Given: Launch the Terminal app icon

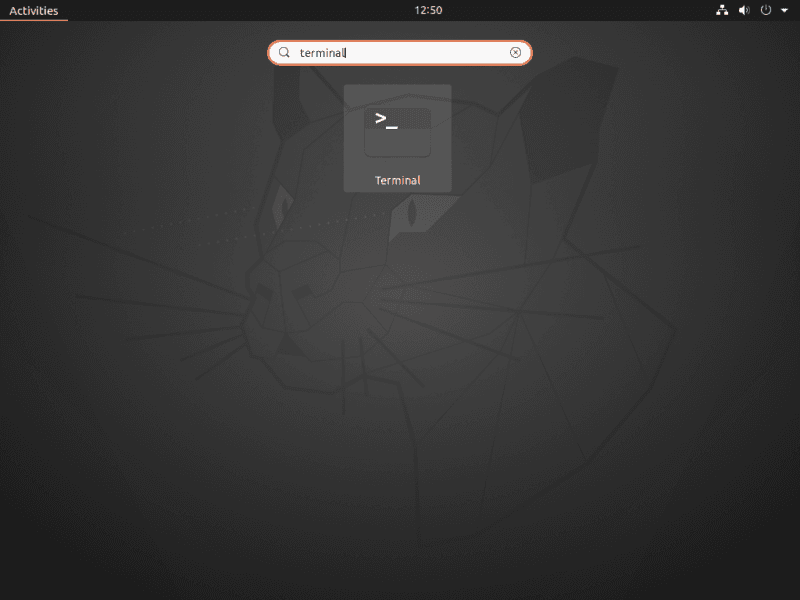Looking at the screenshot, I should tap(397, 132).
